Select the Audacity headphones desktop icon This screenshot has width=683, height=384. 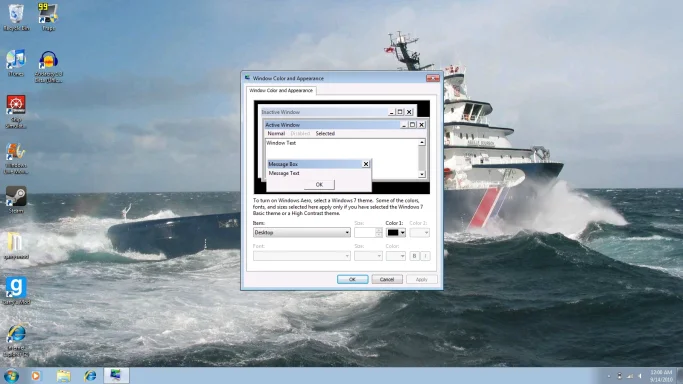(48, 66)
